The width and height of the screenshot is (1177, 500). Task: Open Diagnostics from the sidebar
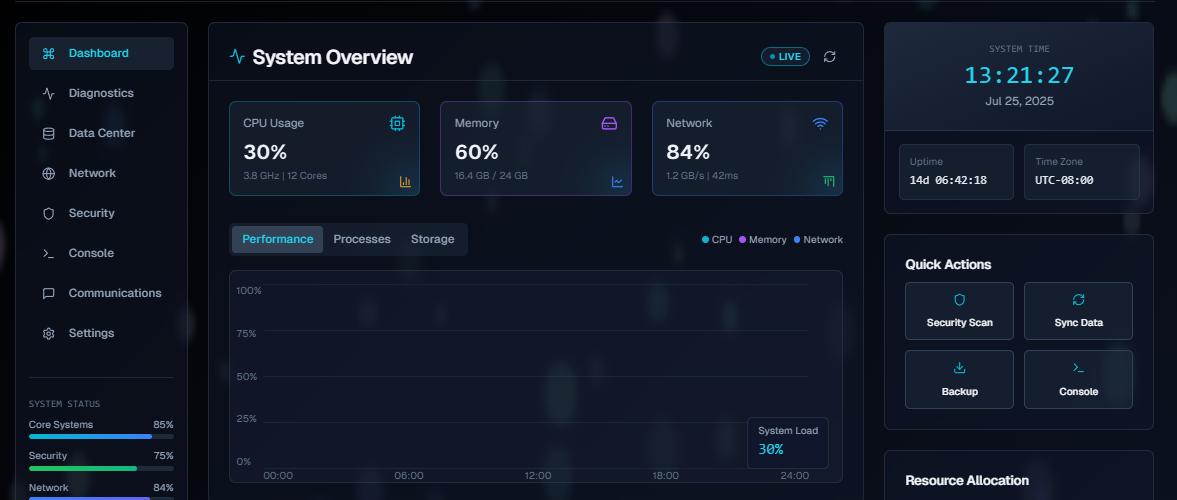tap(101, 93)
